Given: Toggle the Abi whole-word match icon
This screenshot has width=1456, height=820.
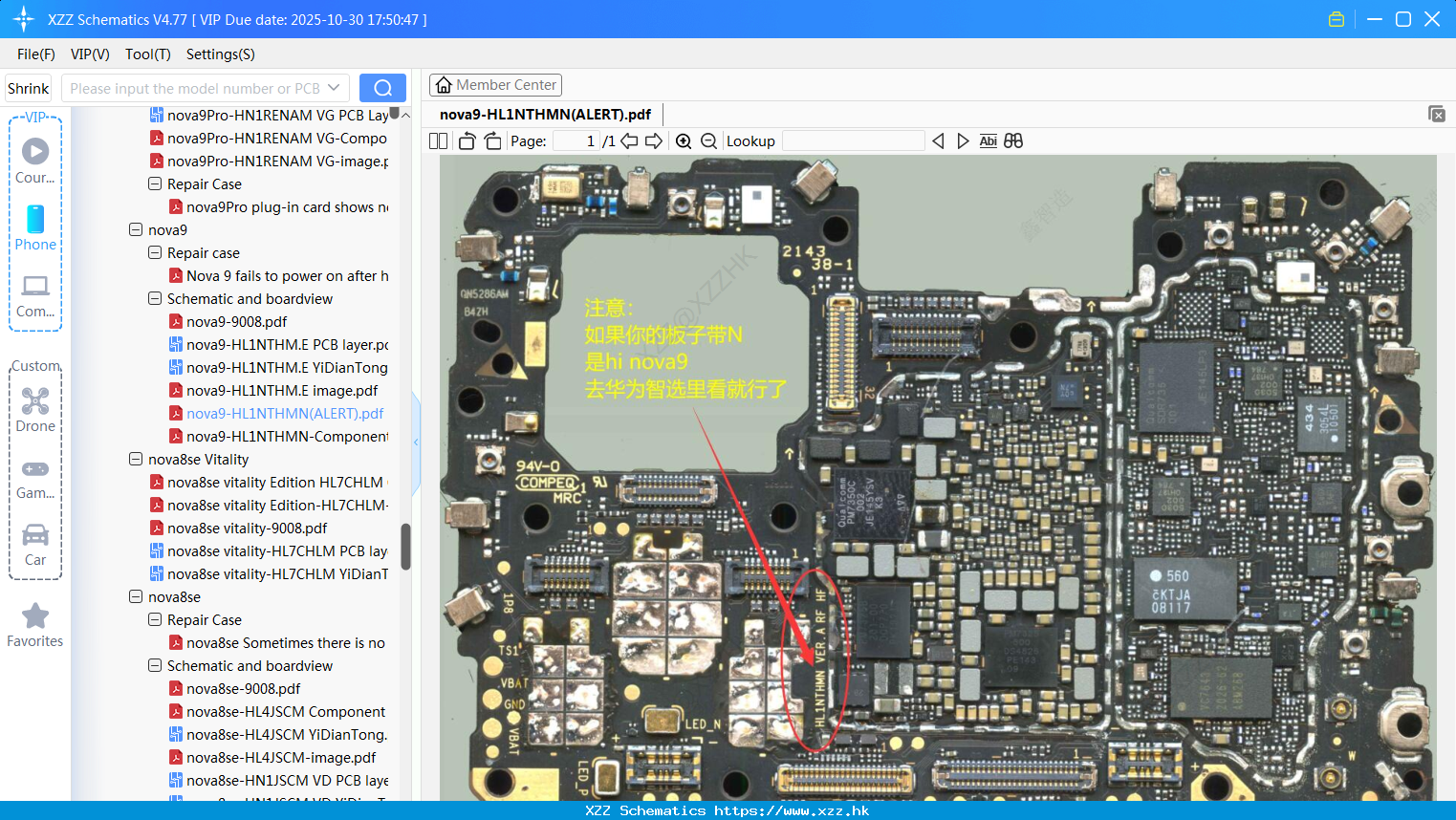Looking at the screenshot, I should (x=988, y=141).
